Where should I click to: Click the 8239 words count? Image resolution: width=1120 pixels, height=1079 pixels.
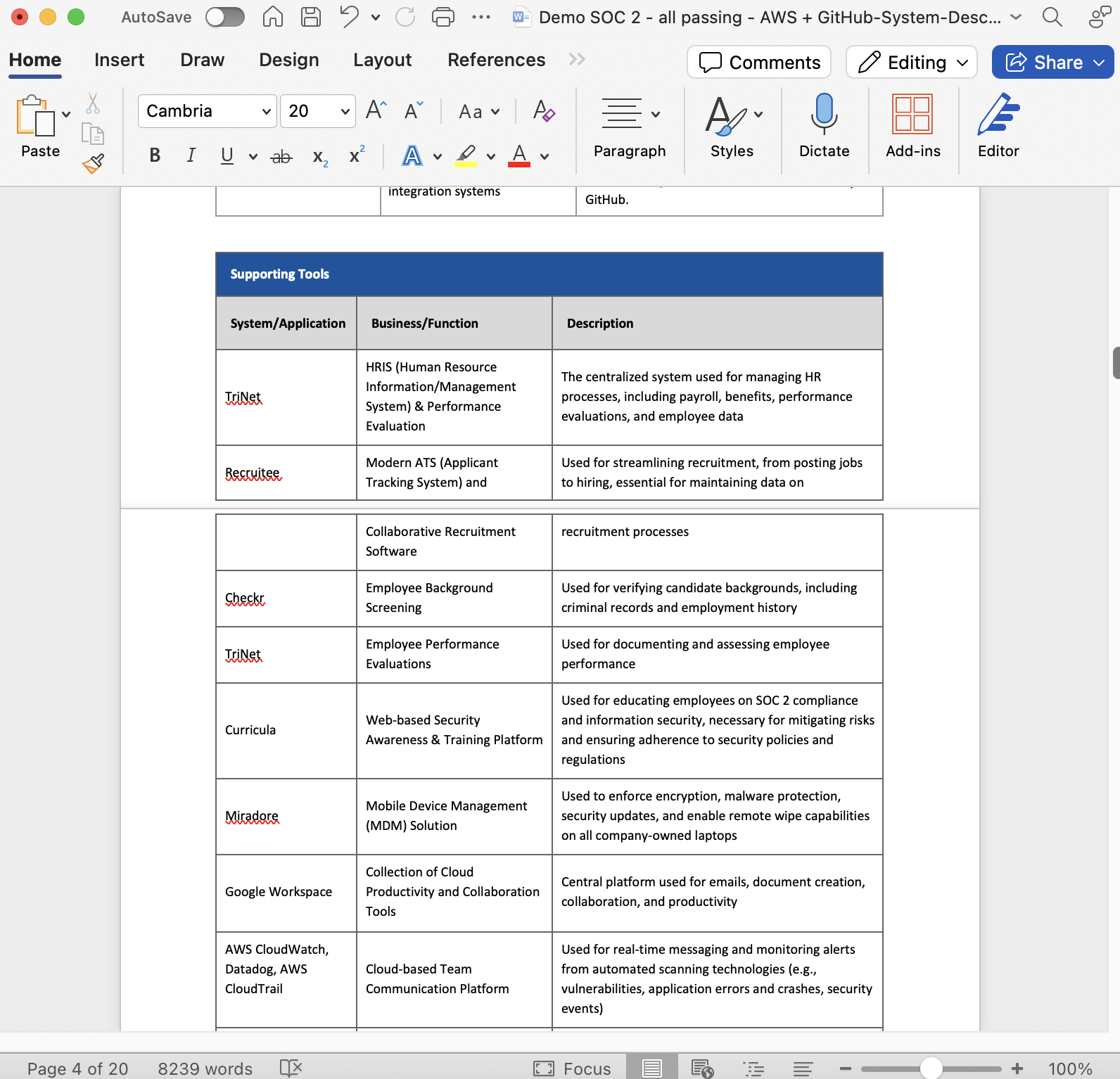tap(205, 1068)
